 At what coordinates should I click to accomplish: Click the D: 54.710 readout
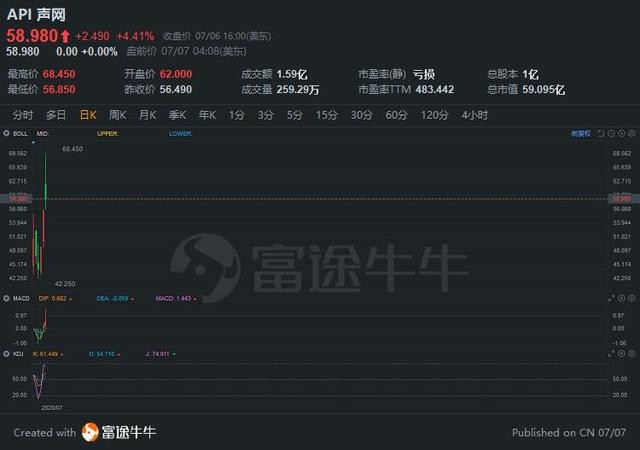click(x=102, y=354)
